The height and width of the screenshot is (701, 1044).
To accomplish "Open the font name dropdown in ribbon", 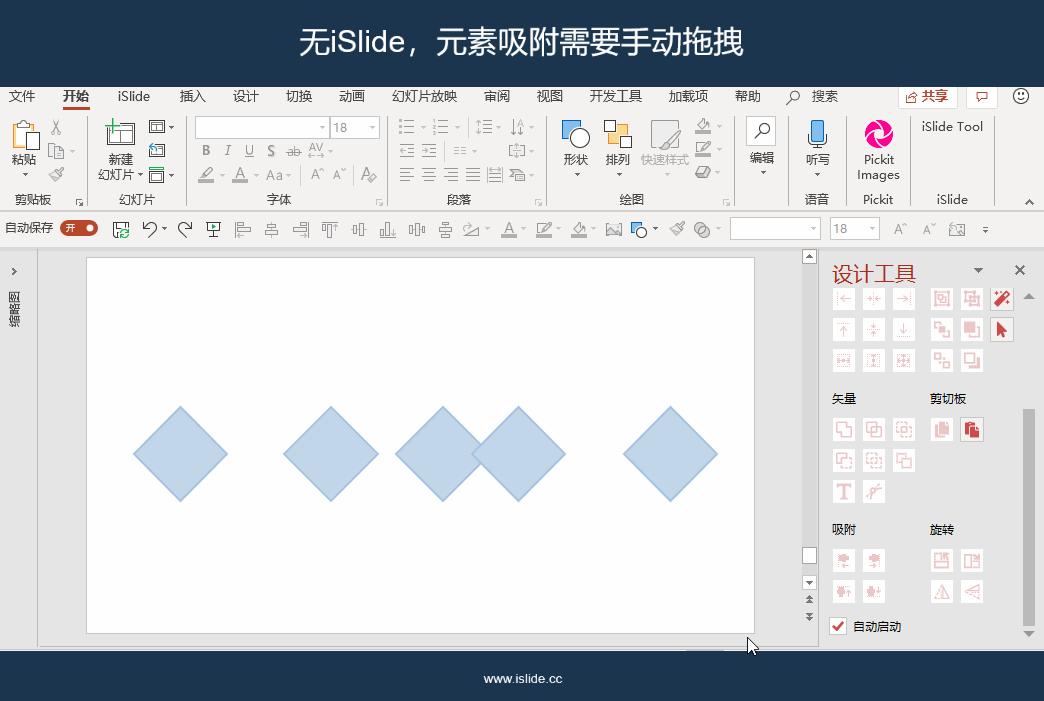I will click(322, 127).
